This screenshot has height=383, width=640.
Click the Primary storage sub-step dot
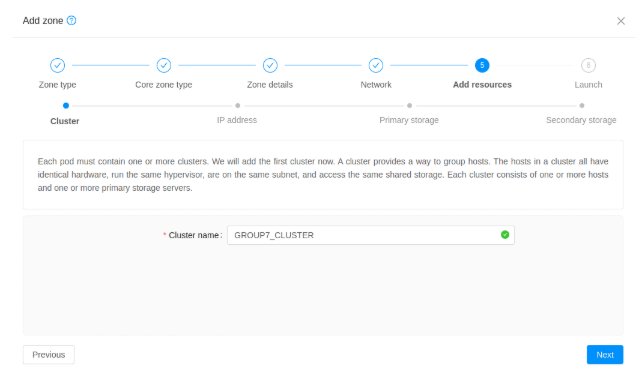point(409,106)
